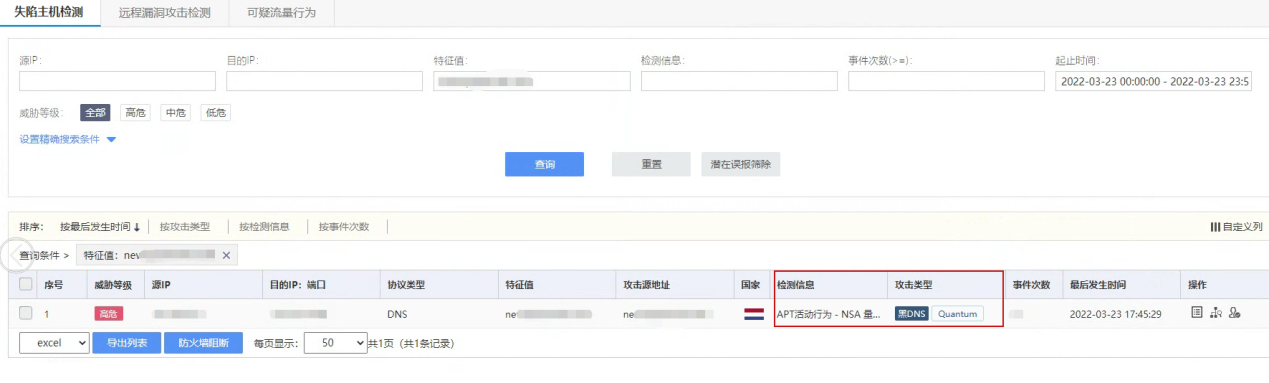1269x383 pixels.
Task: Expand 设置精确搜索条件 options
Action: coord(68,139)
